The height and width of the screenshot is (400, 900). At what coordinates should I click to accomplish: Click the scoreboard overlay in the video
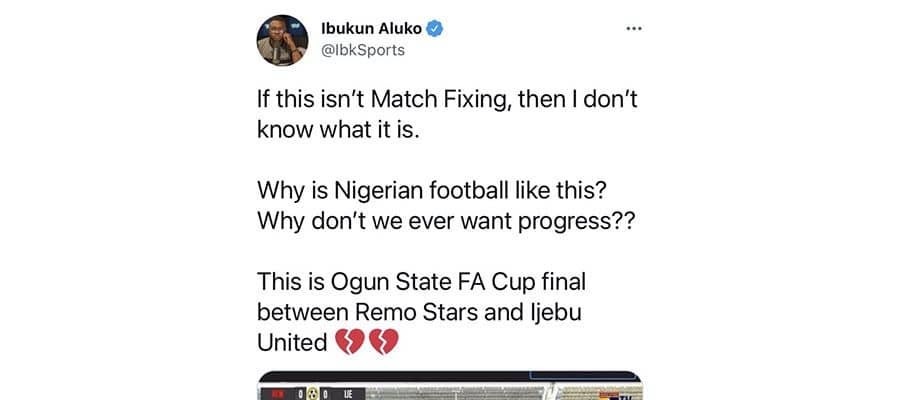pyautogui.click(x=302, y=392)
